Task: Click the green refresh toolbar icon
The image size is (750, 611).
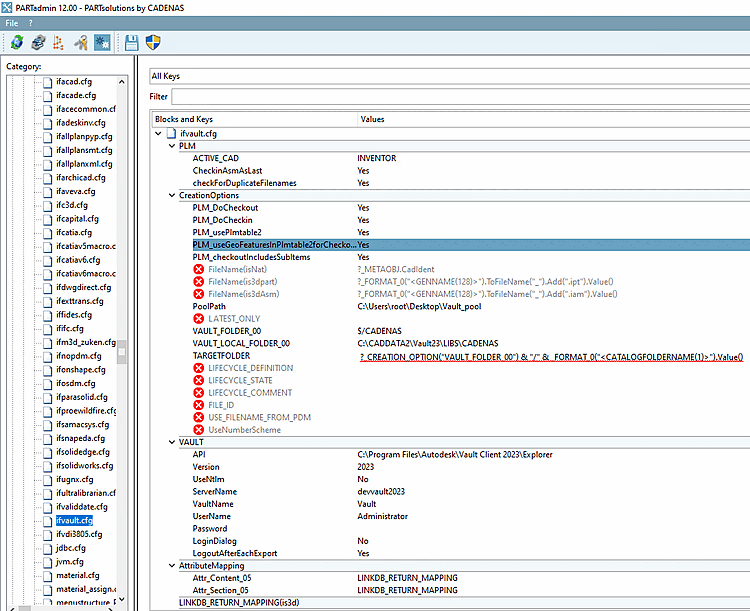Action: click(17, 43)
